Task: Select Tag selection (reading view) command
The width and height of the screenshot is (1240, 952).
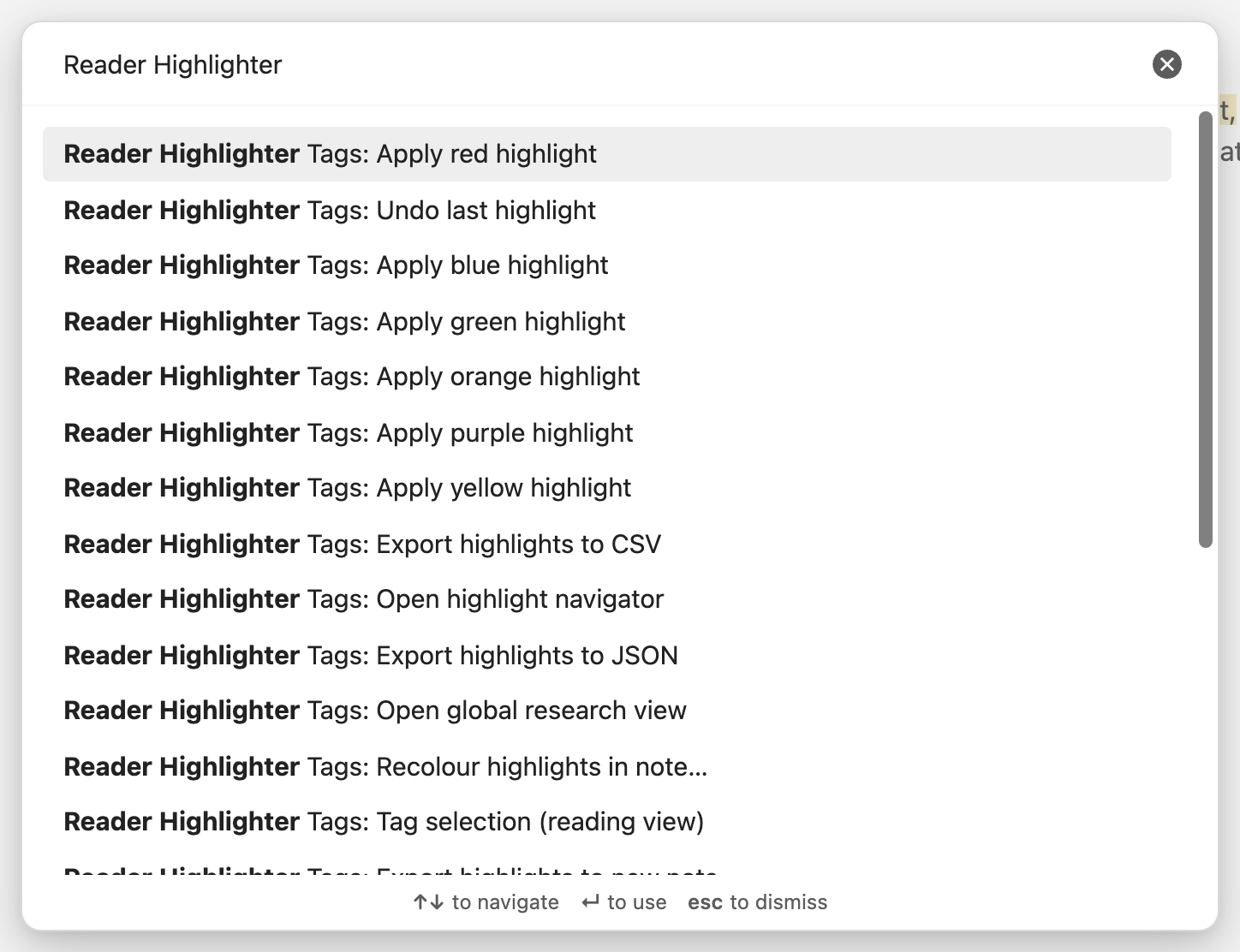Action: pyautogui.click(x=607, y=822)
